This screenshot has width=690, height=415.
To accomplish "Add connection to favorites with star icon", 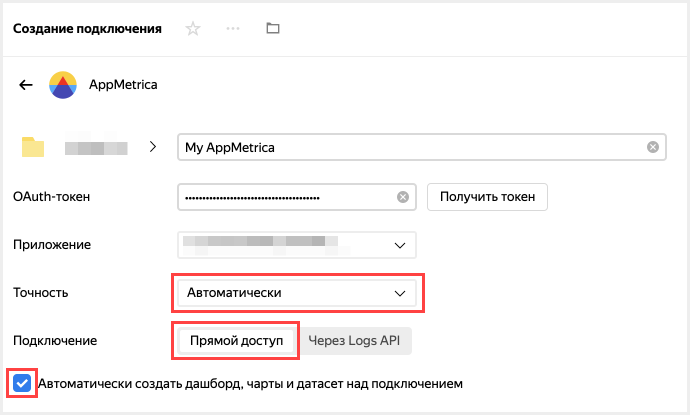I will [x=193, y=29].
